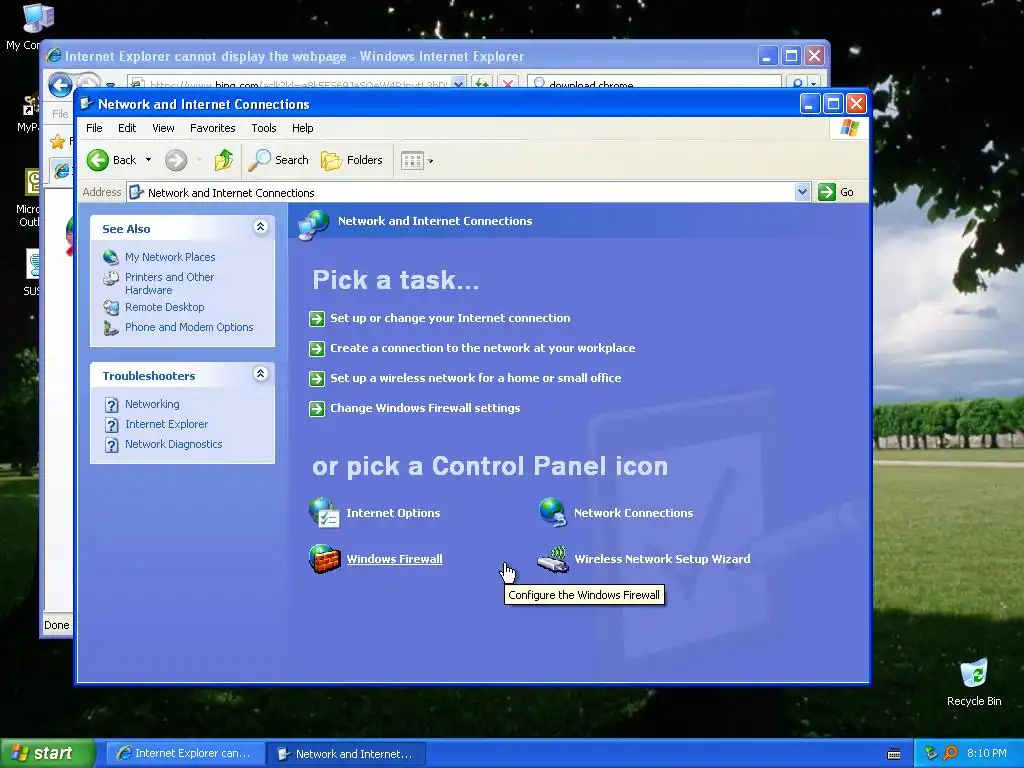Open the File menu in the Network window
The image size is (1024, 768).
coord(94,128)
